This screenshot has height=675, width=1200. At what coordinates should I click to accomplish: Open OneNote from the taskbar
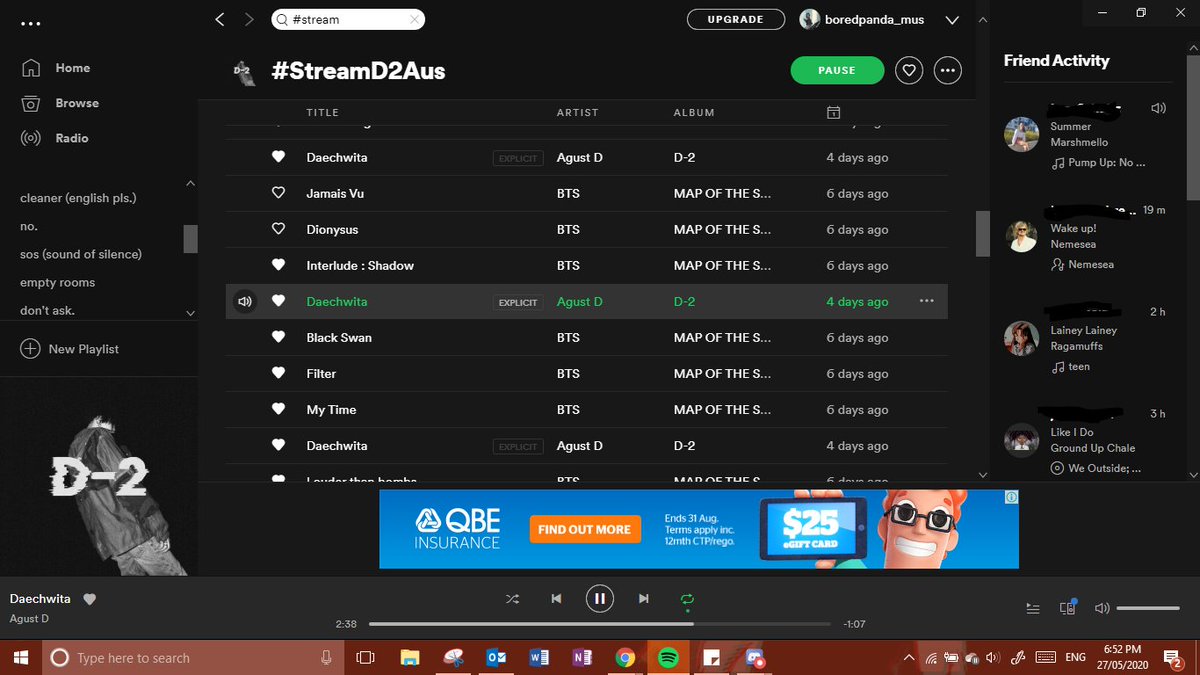tap(582, 658)
